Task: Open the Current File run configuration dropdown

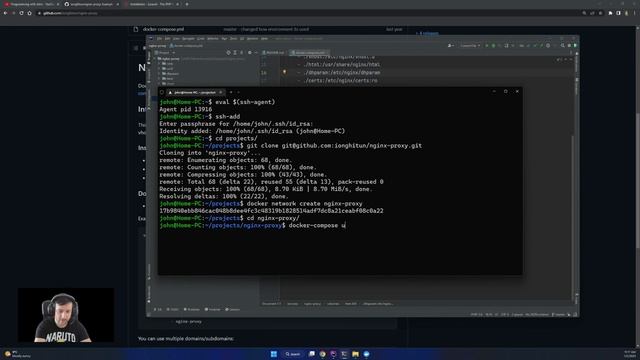Action: (x=470, y=46)
